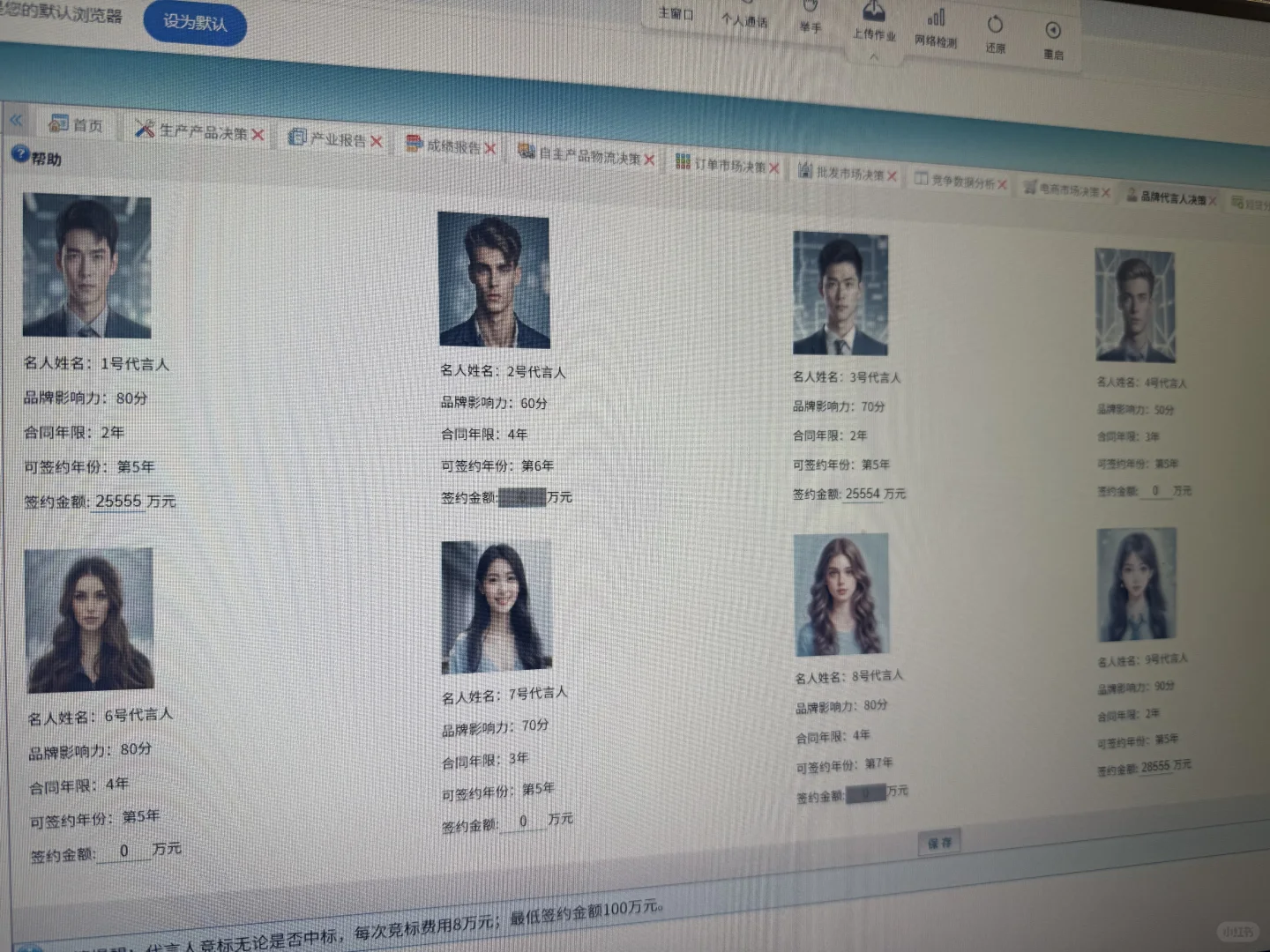Click 个人通话 in the floating toolbar
Image resolution: width=1270 pixels, height=952 pixels.
pyautogui.click(x=744, y=20)
